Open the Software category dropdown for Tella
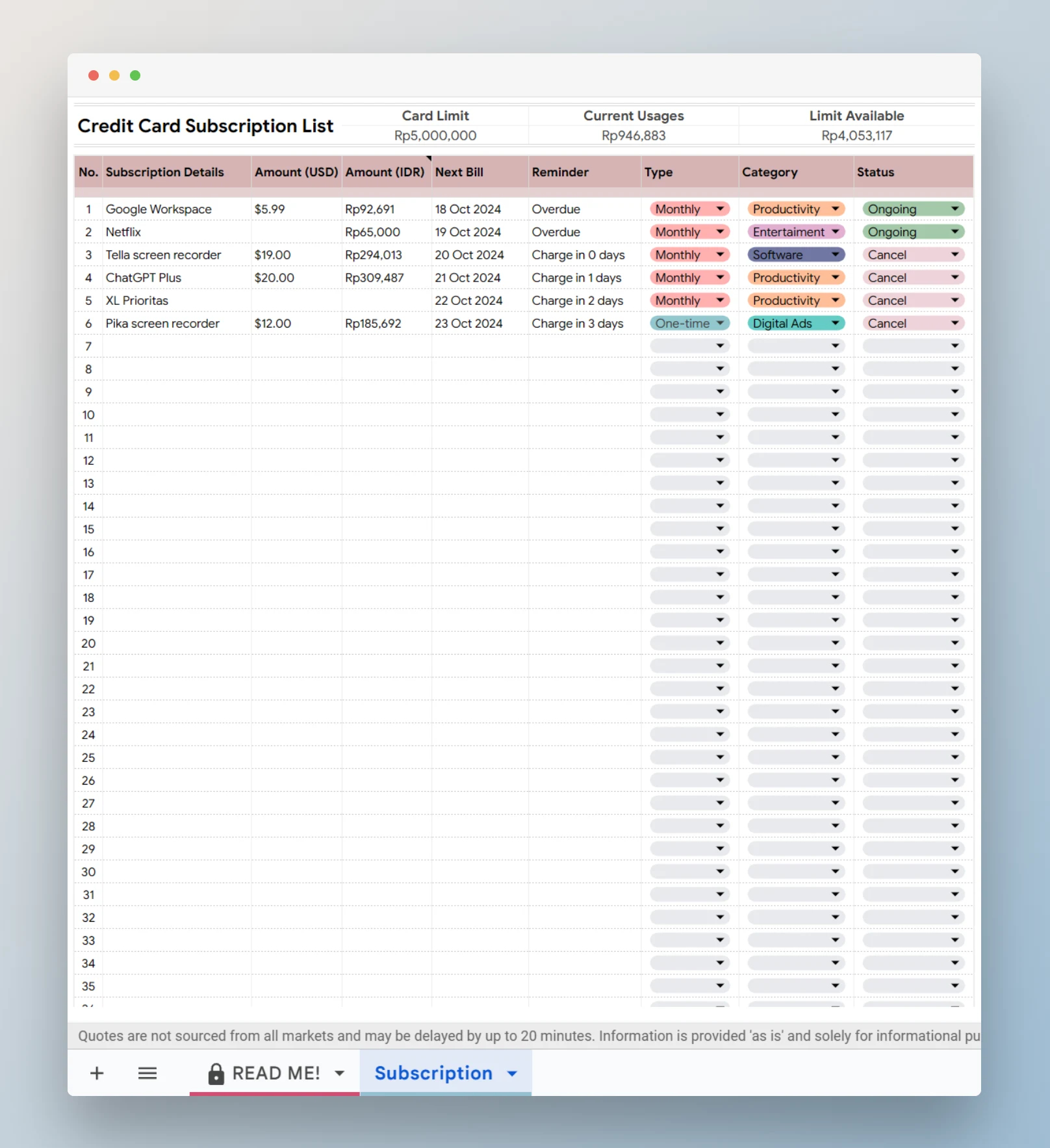The width and height of the screenshot is (1050, 1148). tap(796, 255)
